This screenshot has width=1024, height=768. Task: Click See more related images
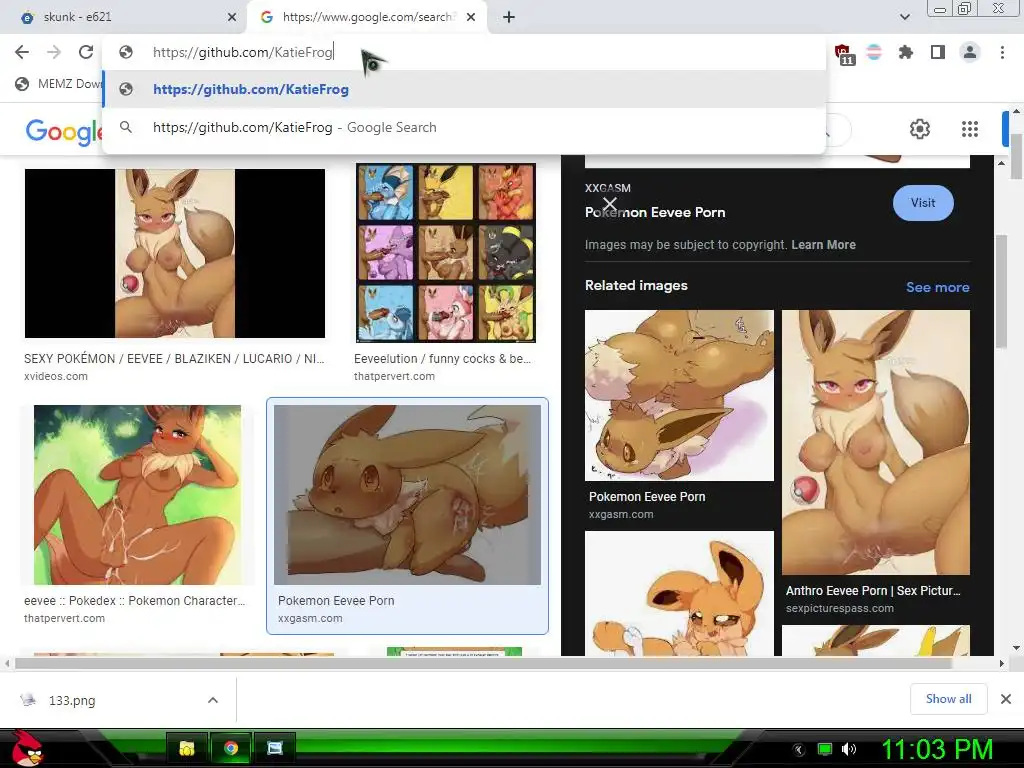tap(937, 287)
